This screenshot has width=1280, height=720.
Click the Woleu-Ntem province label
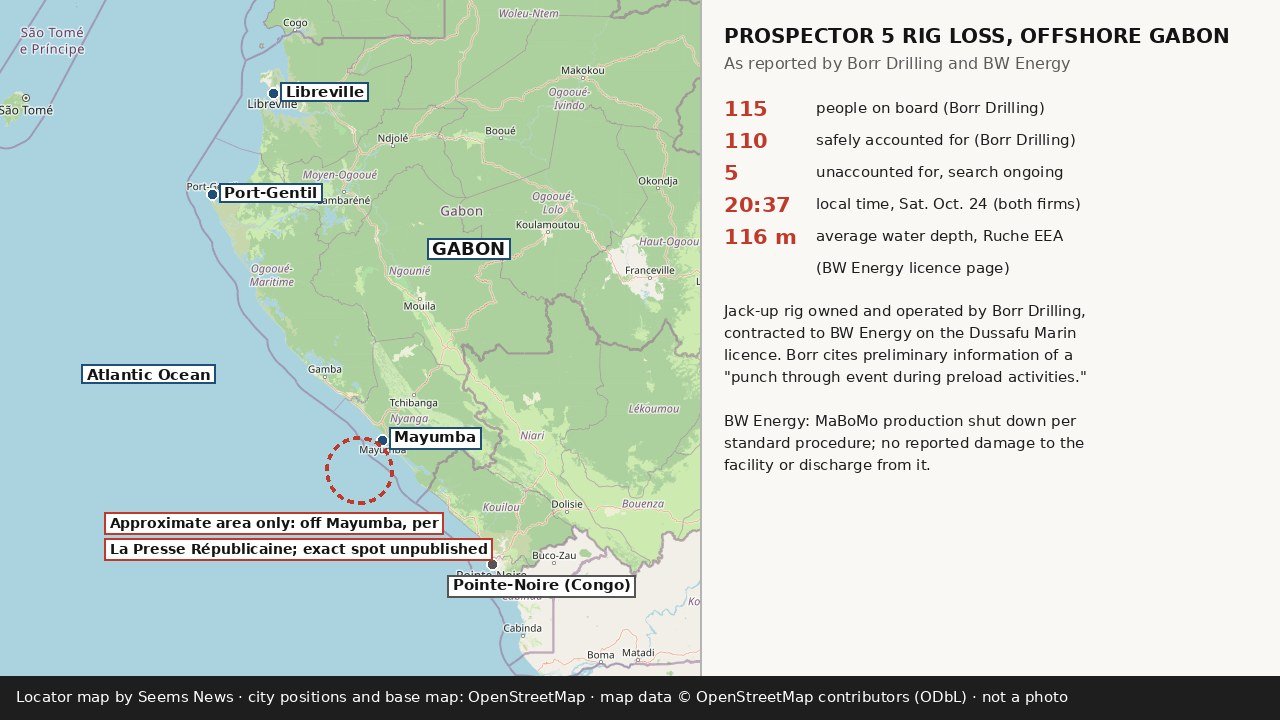pyautogui.click(x=529, y=14)
